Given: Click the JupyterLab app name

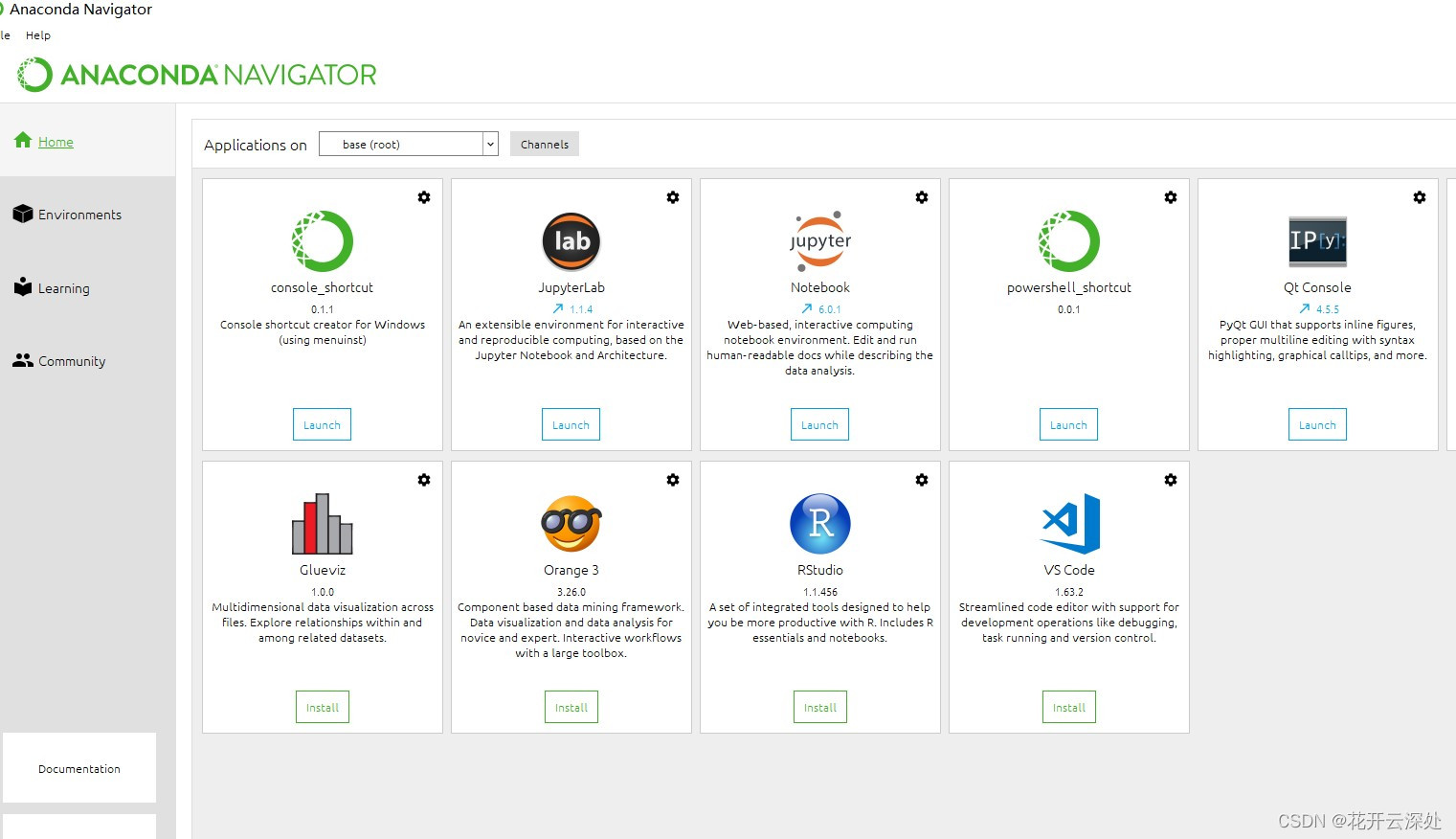Looking at the screenshot, I should point(571,287).
